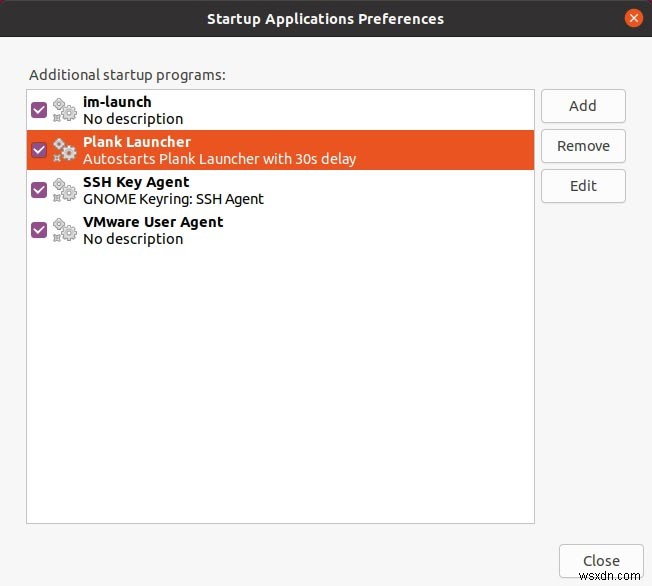Select the SSH Key Agent entry name
This screenshot has height=586, width=652.
click(x=136, y=182)
